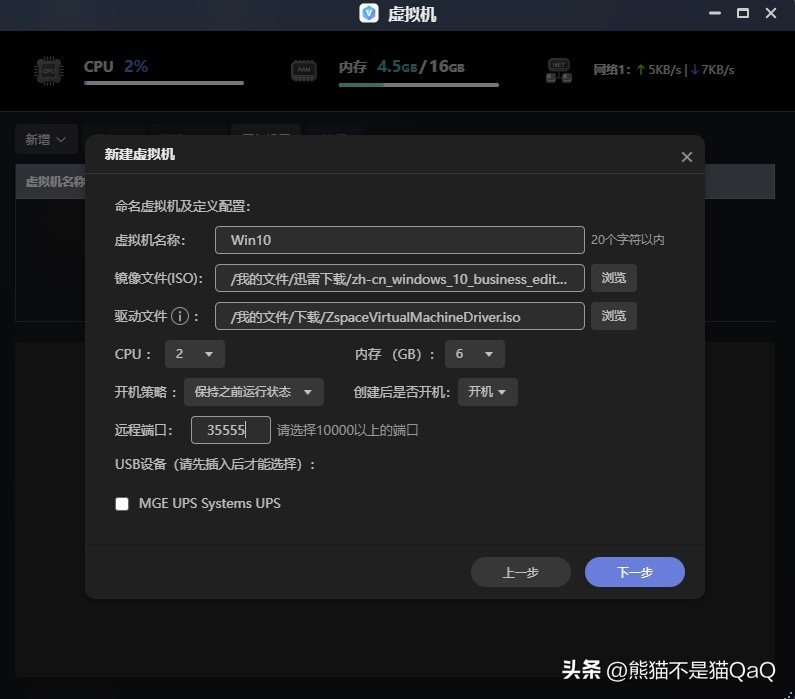Click the 下一步 button
Image resolution: width=795 pixels, height=699 pixels.
click(635, 572)
